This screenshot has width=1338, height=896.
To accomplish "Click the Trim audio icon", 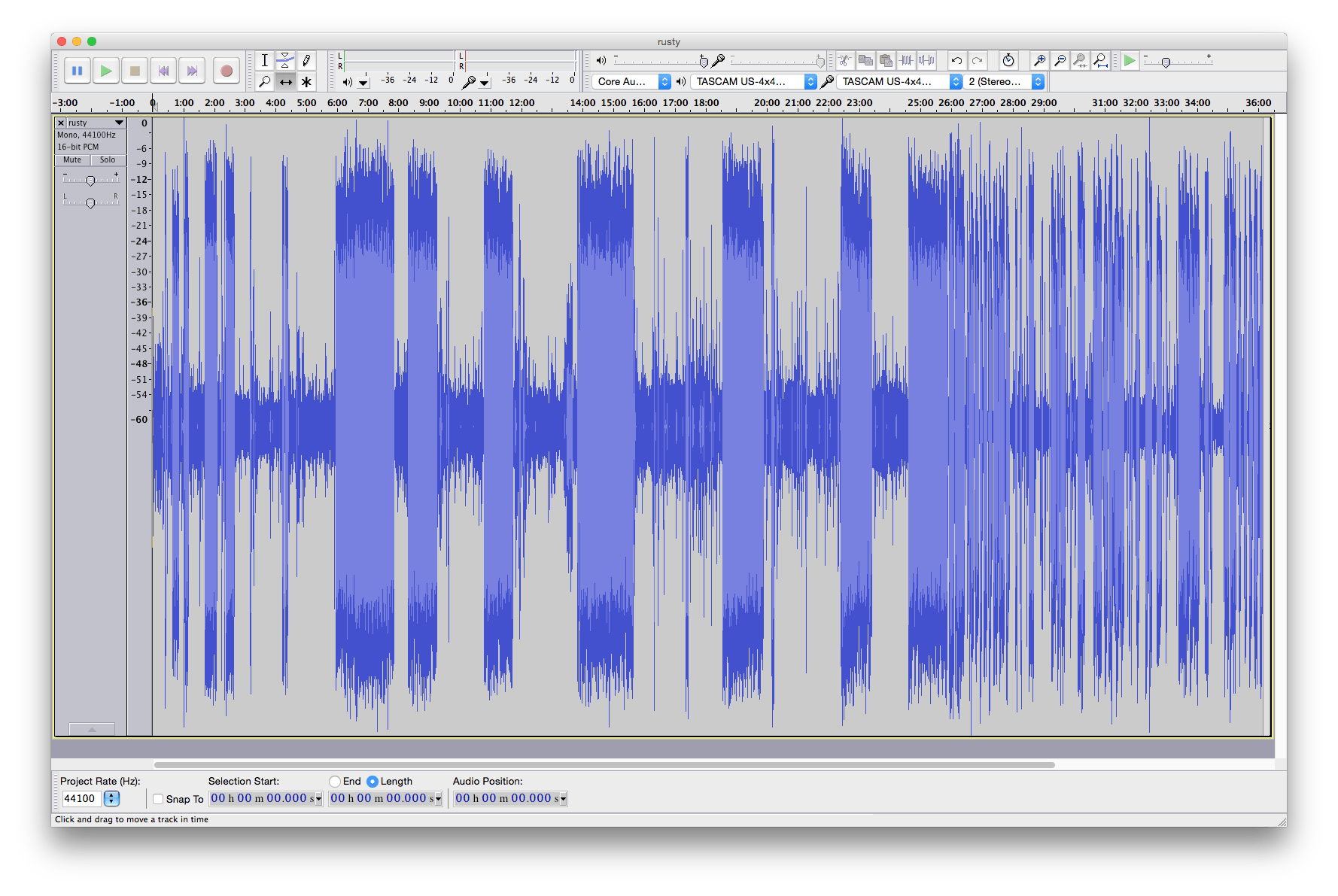I will tap(907, 61).
